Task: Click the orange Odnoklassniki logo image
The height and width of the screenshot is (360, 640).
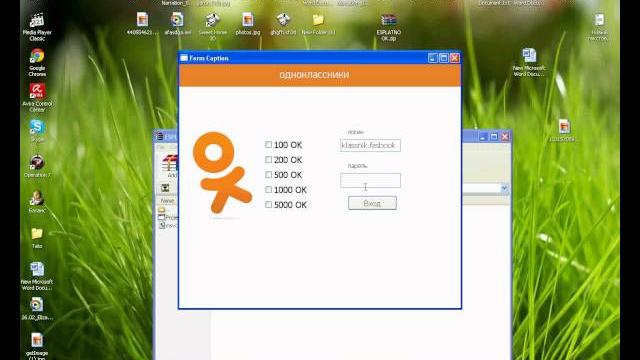Action: 222,173
